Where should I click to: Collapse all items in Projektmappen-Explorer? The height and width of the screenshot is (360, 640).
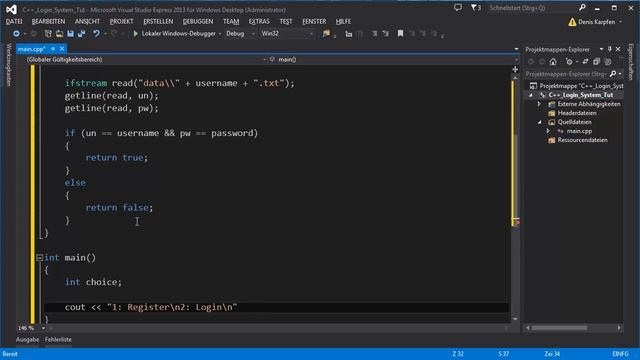596,62
